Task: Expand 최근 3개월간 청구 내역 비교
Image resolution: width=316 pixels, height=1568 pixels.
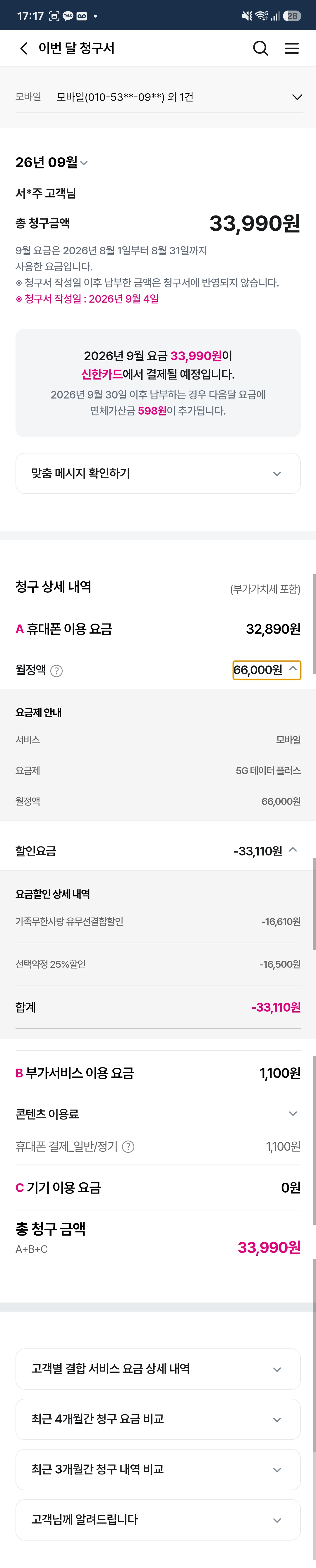Action: point(158,1469)
